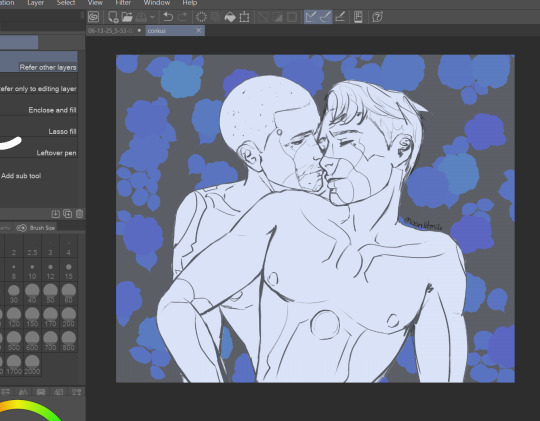The image size is (540, 421).
Task: Click the duplicate sub tool icon
Action: click(68, 214)
